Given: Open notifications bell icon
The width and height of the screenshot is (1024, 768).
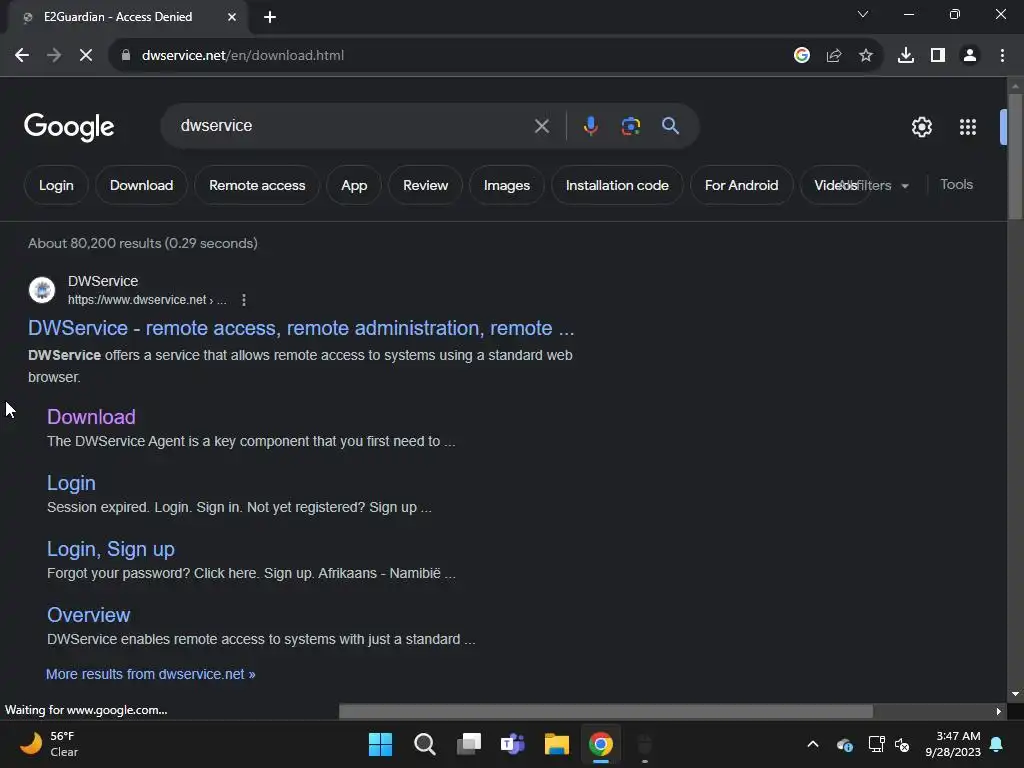Looking at the screenshot, I should [997, 744].
